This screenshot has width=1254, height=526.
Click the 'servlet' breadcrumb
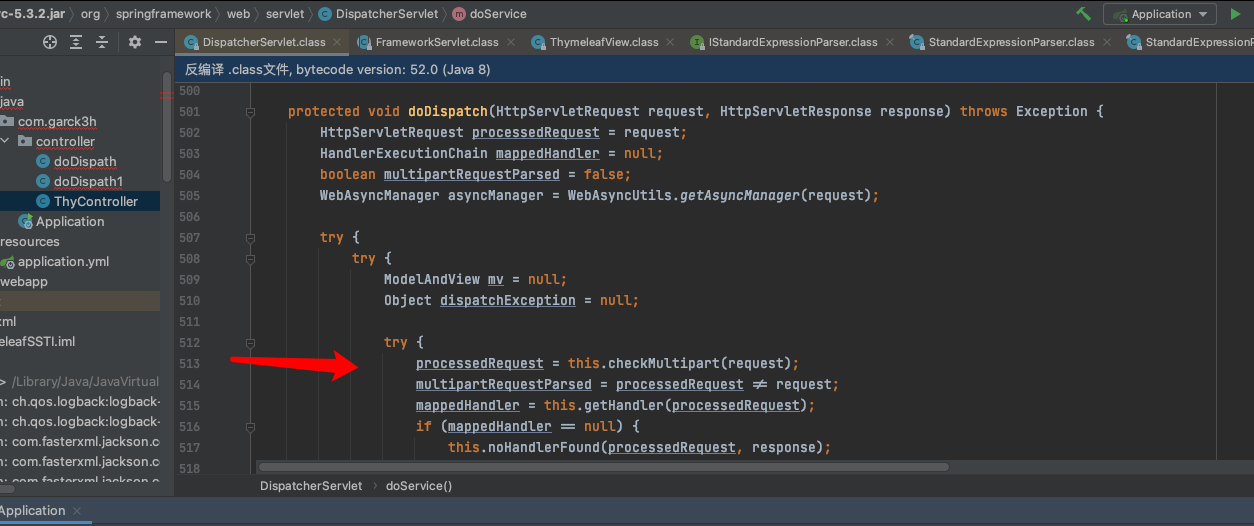(285, 14)
